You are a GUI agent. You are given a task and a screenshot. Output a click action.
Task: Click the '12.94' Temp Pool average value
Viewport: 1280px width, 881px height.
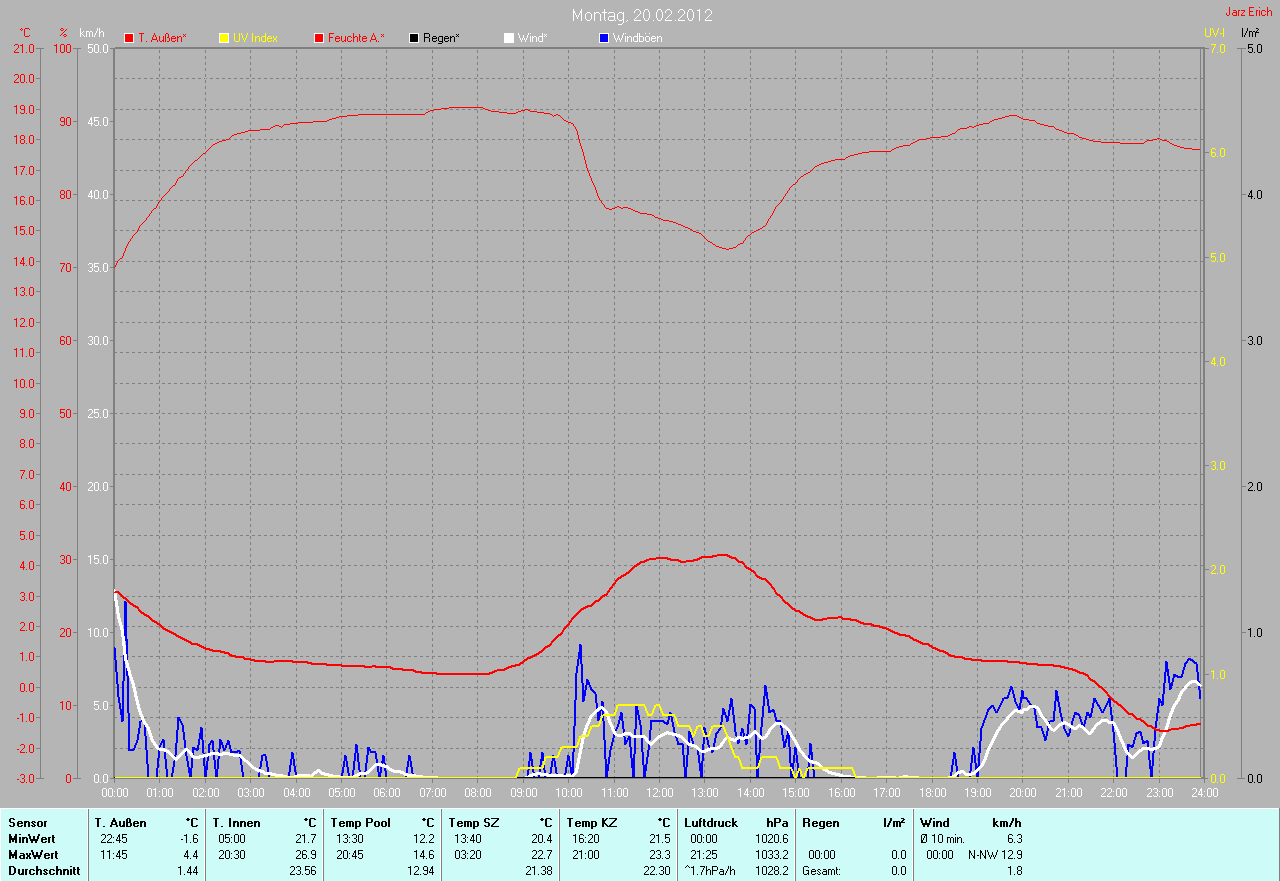point(420,871)
